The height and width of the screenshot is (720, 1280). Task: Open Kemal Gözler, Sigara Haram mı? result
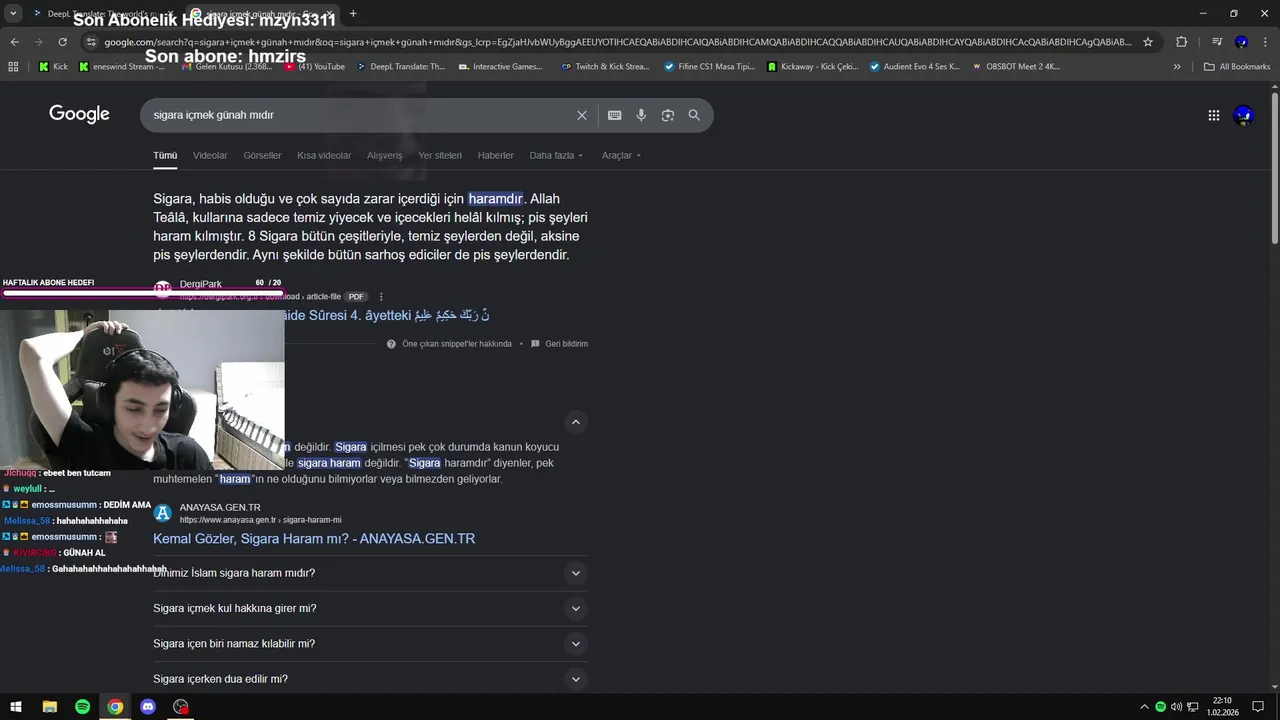[x=314, y=539]
